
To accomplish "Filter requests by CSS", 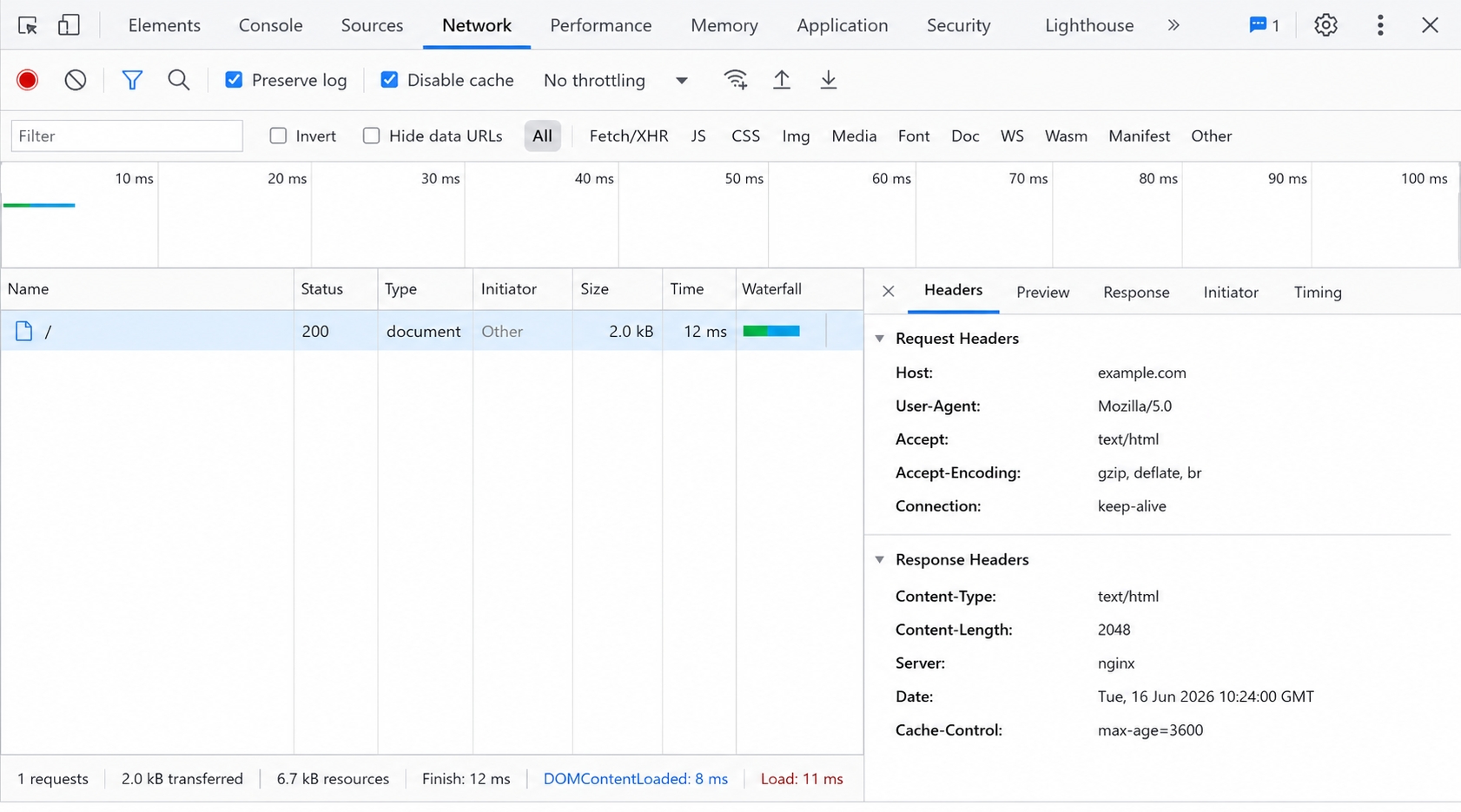I will pyautogui.click(x=745, y=135).
